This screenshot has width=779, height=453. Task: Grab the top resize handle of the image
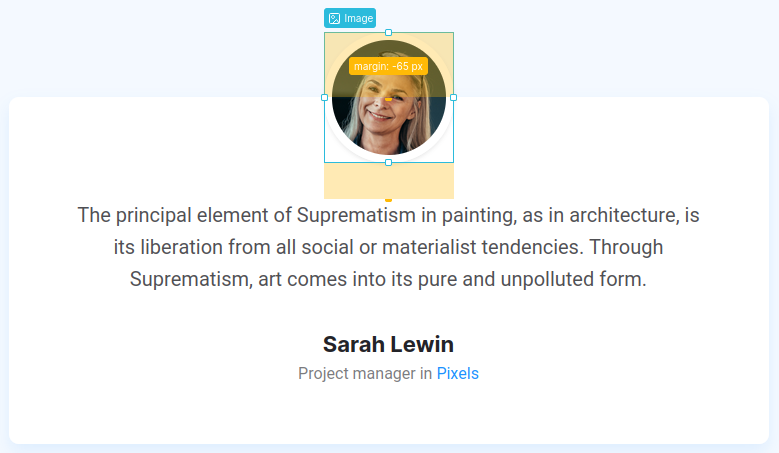pyautogui.click(x=389, y=33)
